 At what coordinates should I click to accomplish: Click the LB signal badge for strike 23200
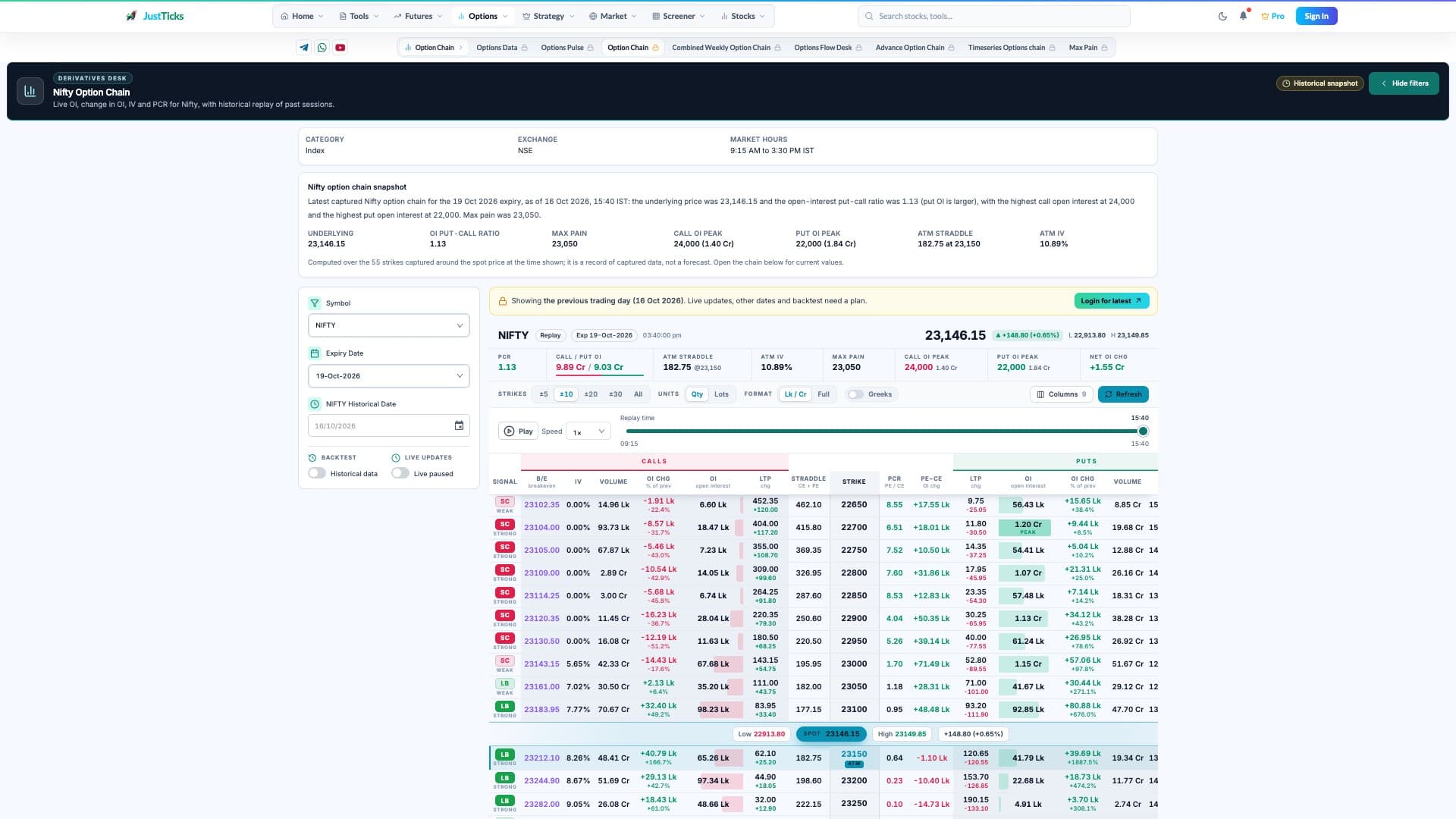click(x=505, y=778)
